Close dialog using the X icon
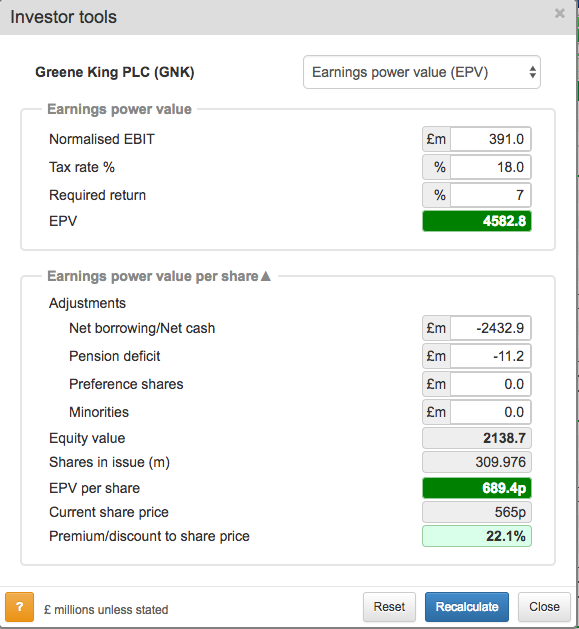 coord(560,14)
